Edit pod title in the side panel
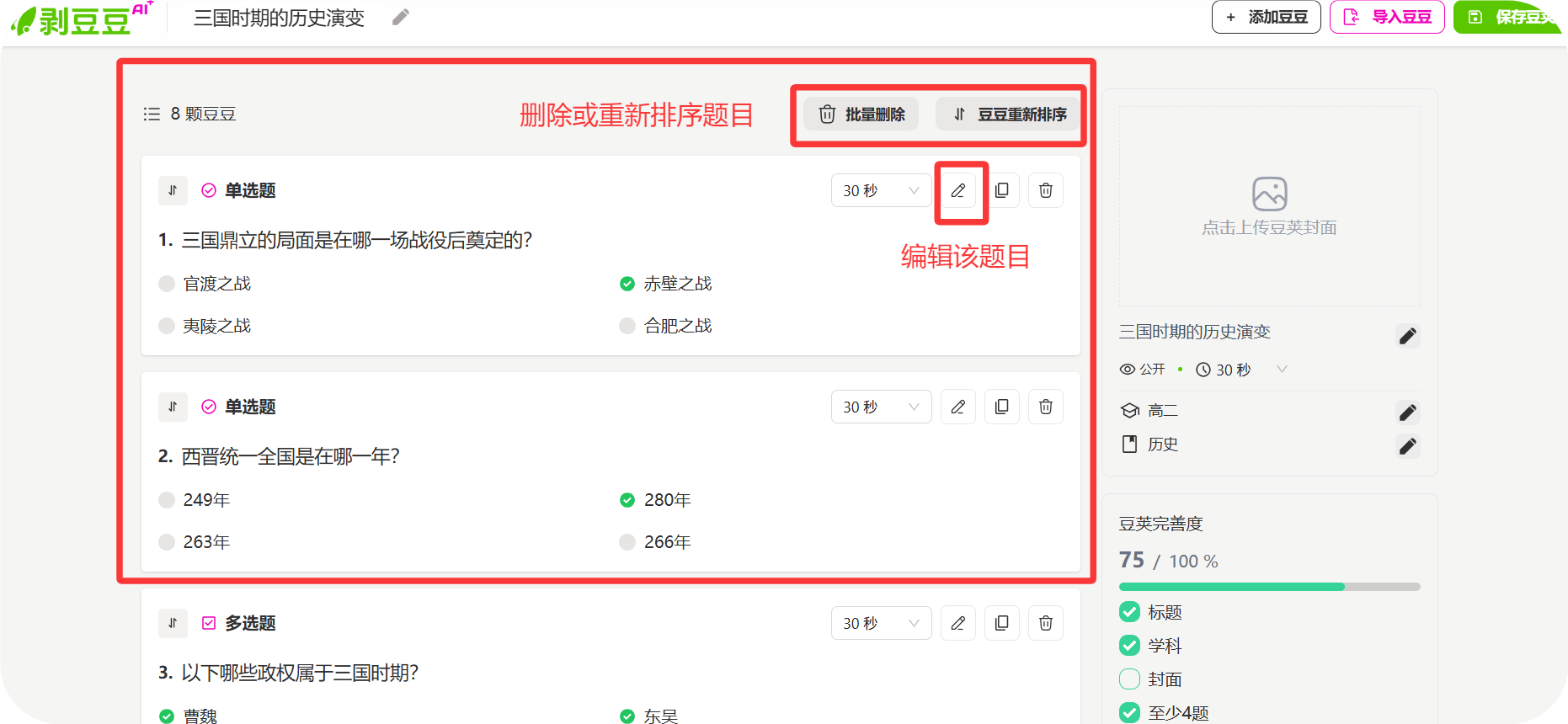 [x=1408, y=336]
